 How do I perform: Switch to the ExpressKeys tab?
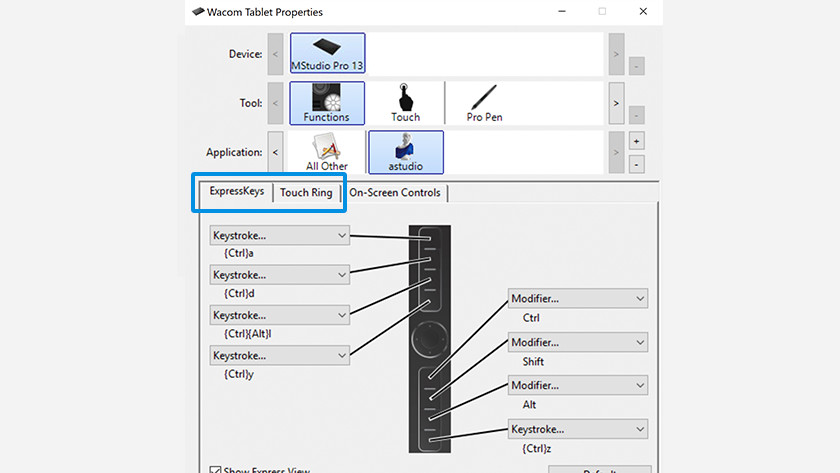[x=236, y=191]
